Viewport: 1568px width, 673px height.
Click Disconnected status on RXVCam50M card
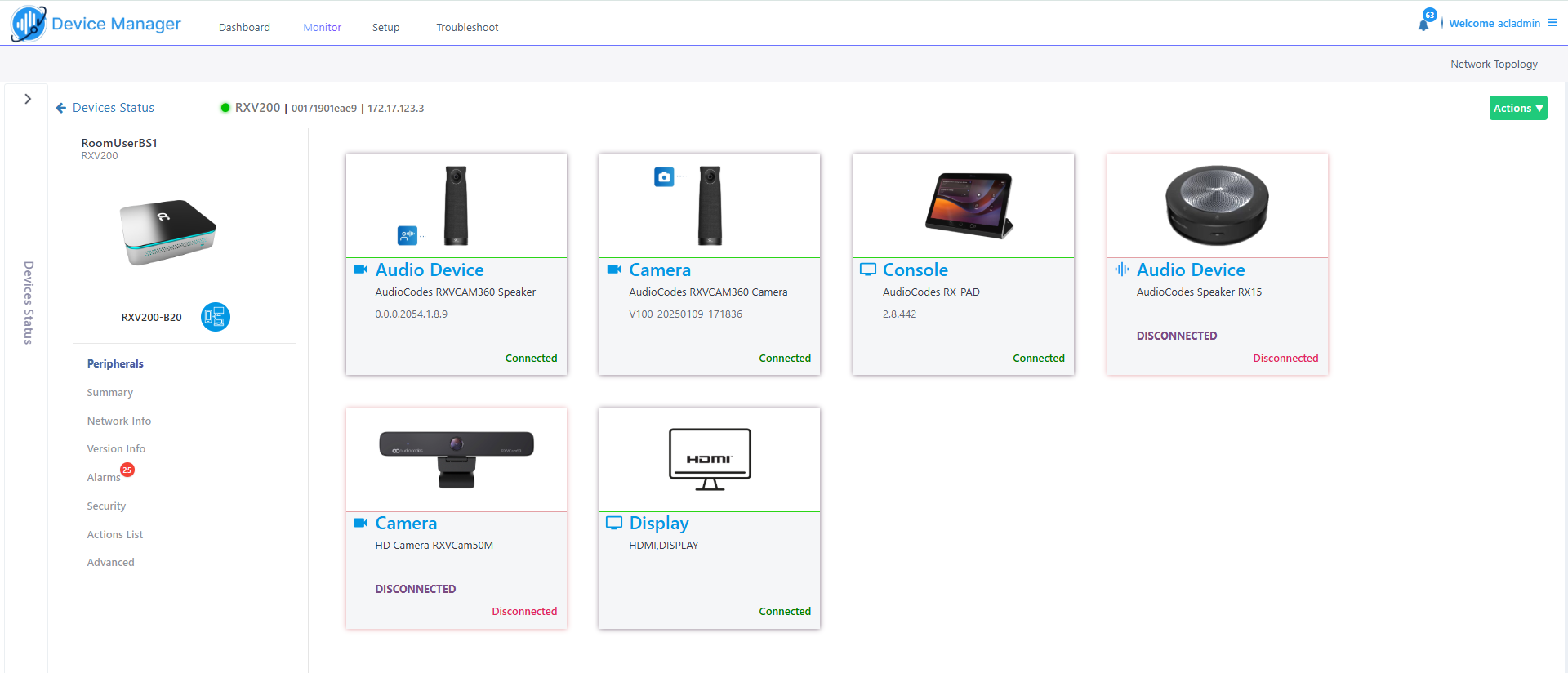(x=524, y=611)
